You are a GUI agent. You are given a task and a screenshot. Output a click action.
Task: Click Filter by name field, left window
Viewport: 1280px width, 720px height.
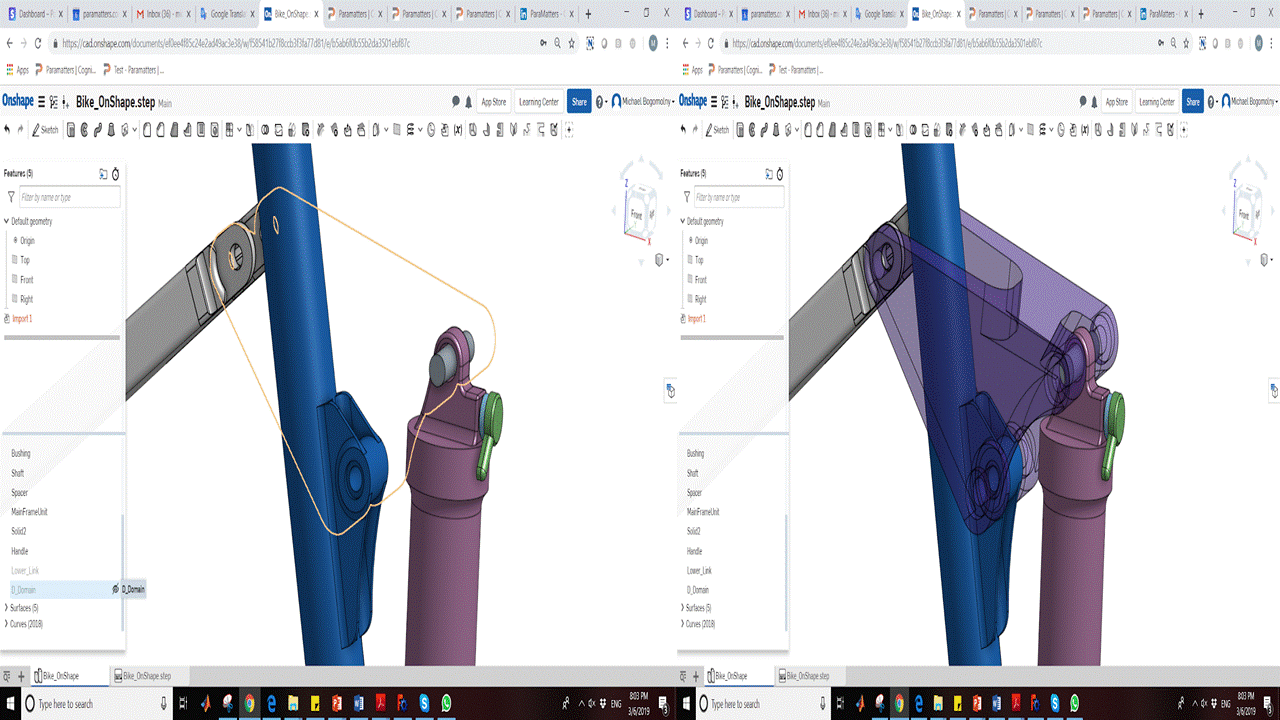pyautogui.click(x=70, y=198)
